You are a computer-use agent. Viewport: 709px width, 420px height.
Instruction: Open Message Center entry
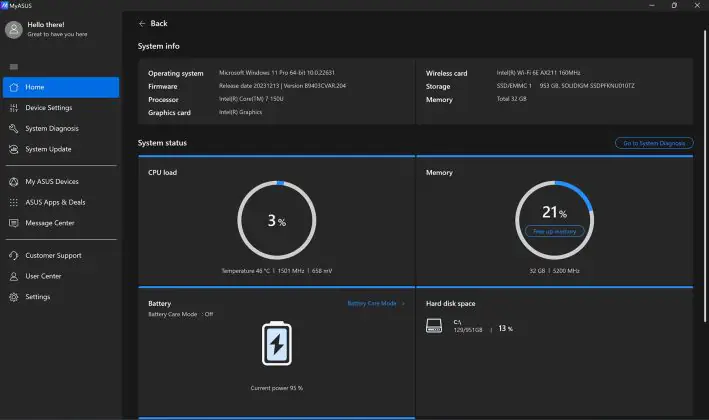point(61,223)
